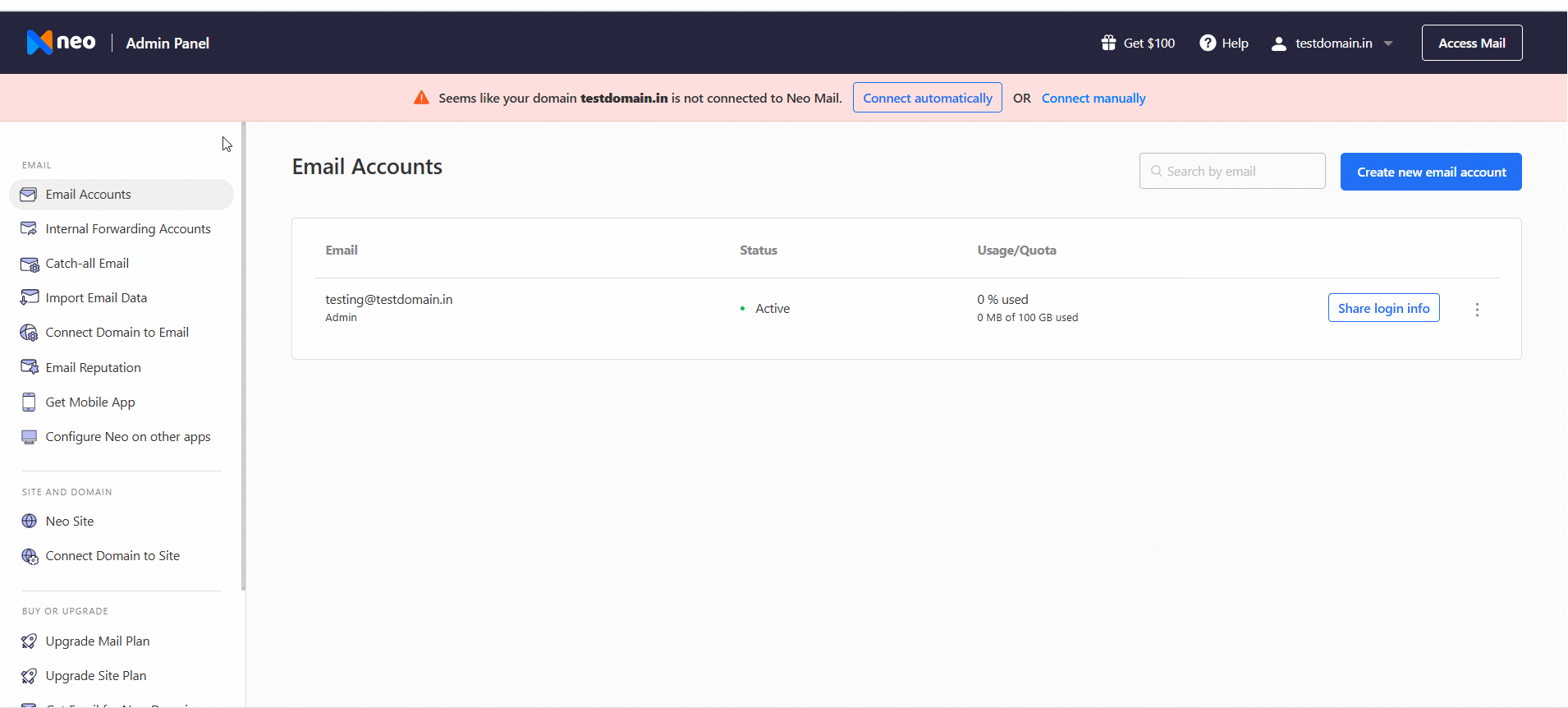This screenshot has height=708, width=1568.
Task: Click the user profile icon
Action: pos(1279,44)
